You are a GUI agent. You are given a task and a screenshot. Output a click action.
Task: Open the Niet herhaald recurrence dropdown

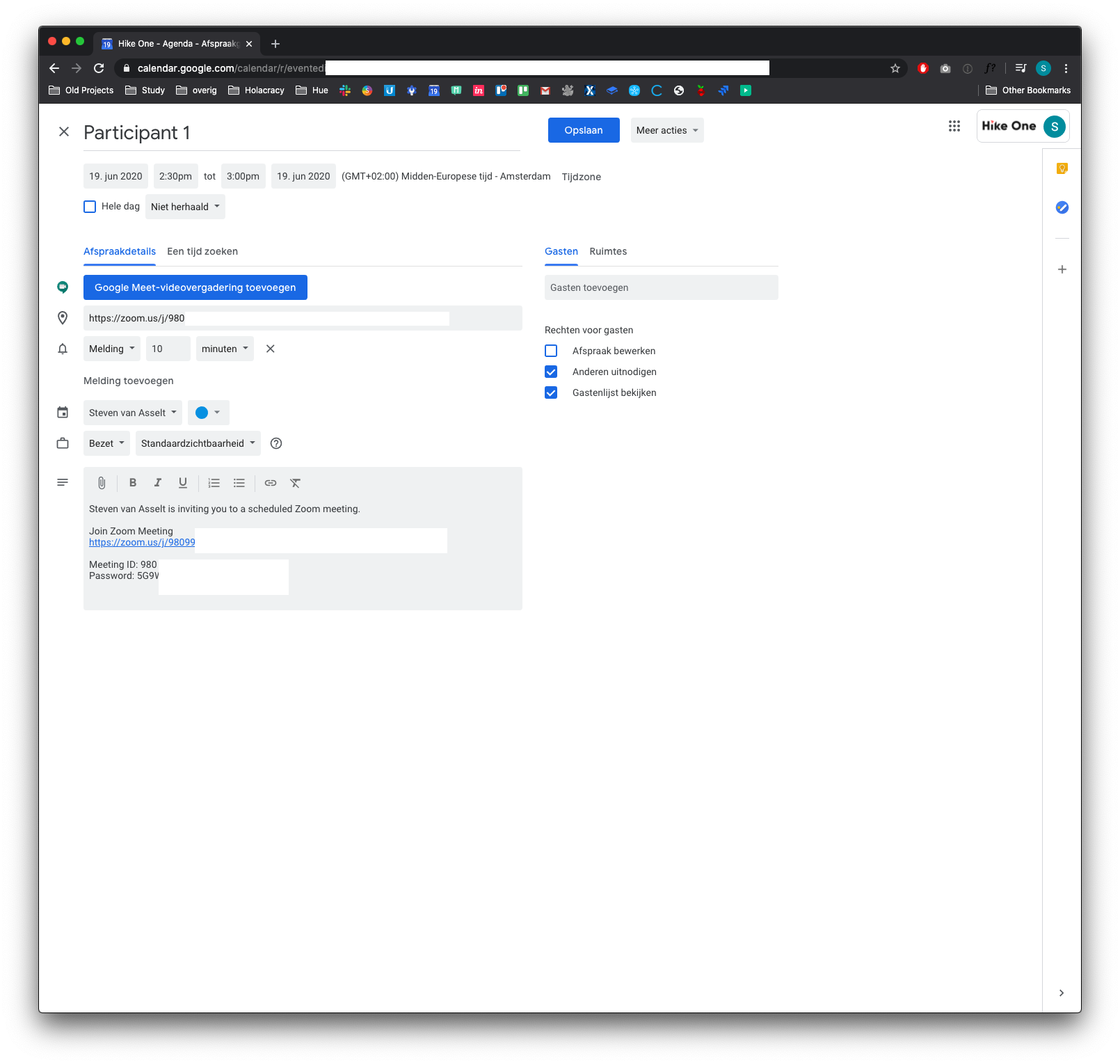185,206
